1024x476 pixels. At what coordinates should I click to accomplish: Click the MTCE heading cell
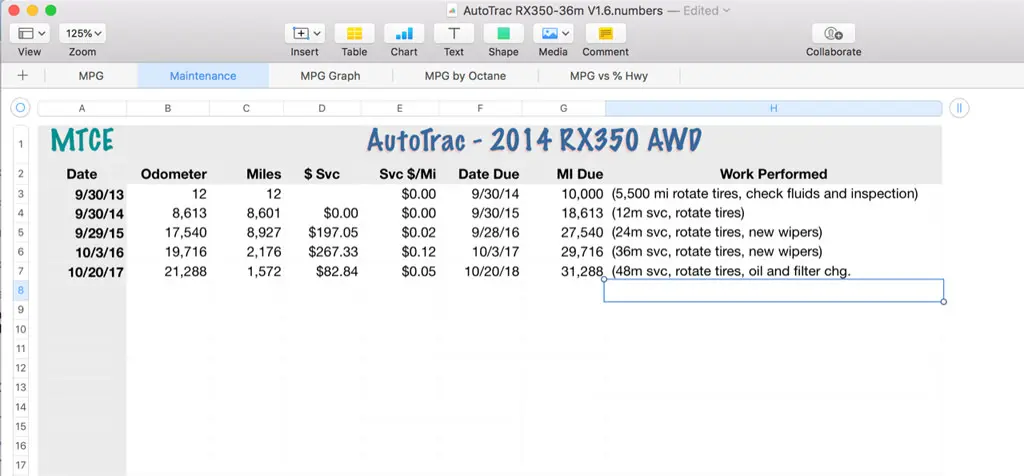pos(82,140)
